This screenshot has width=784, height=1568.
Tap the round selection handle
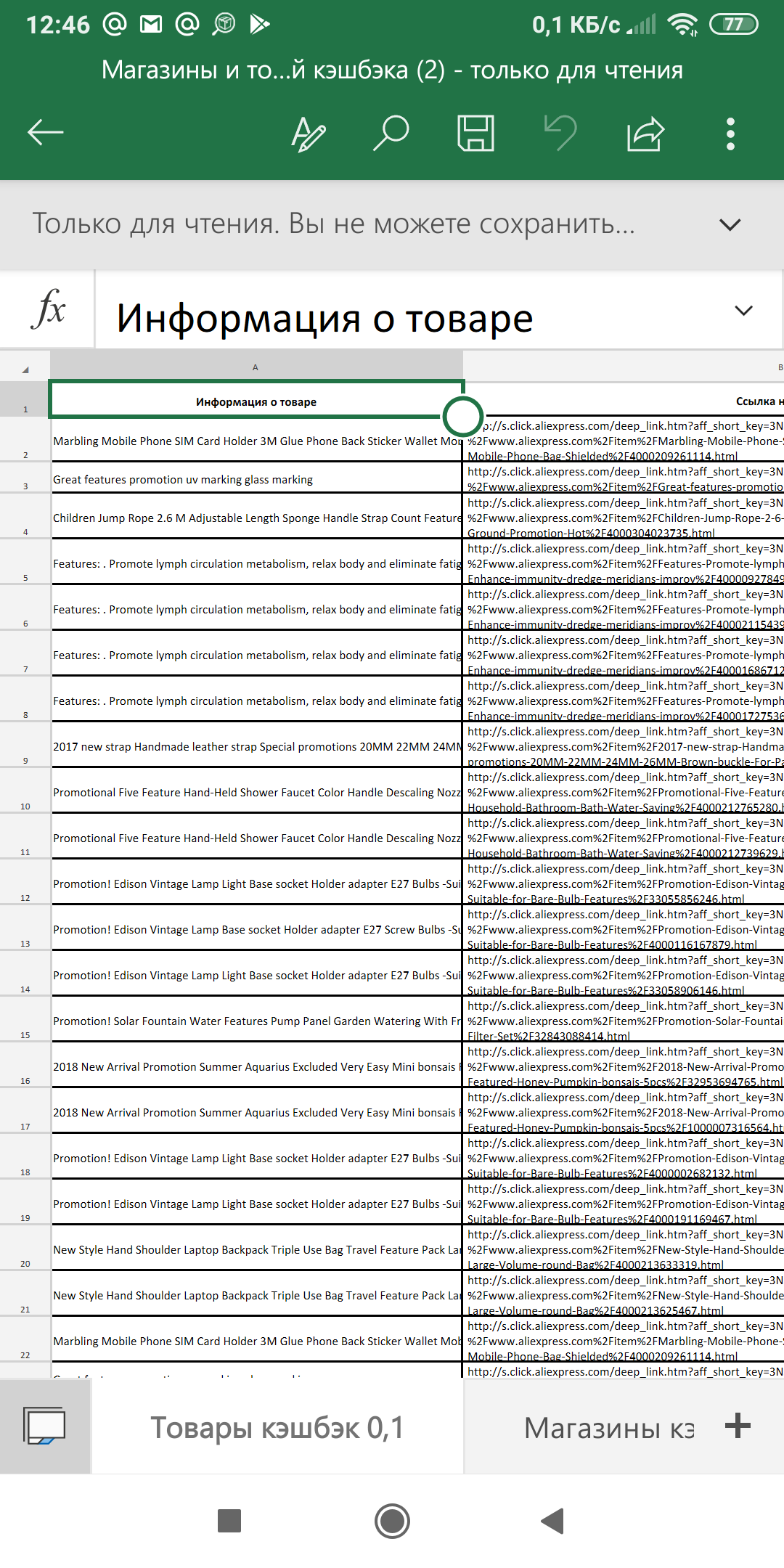coord(463,417)
